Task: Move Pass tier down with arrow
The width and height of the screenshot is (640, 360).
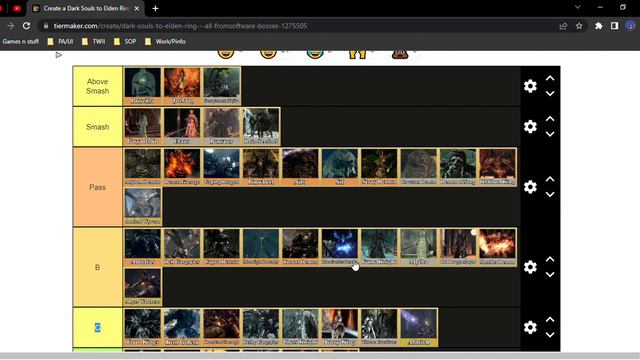Action: [x=550, y=194]
